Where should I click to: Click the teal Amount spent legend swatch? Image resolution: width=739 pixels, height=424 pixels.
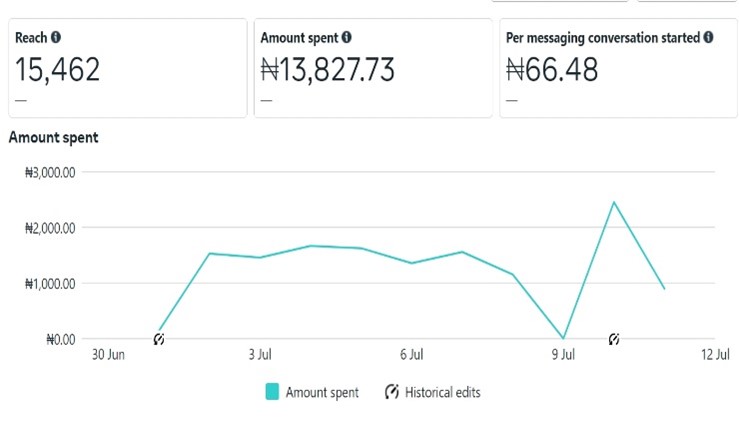272,392
